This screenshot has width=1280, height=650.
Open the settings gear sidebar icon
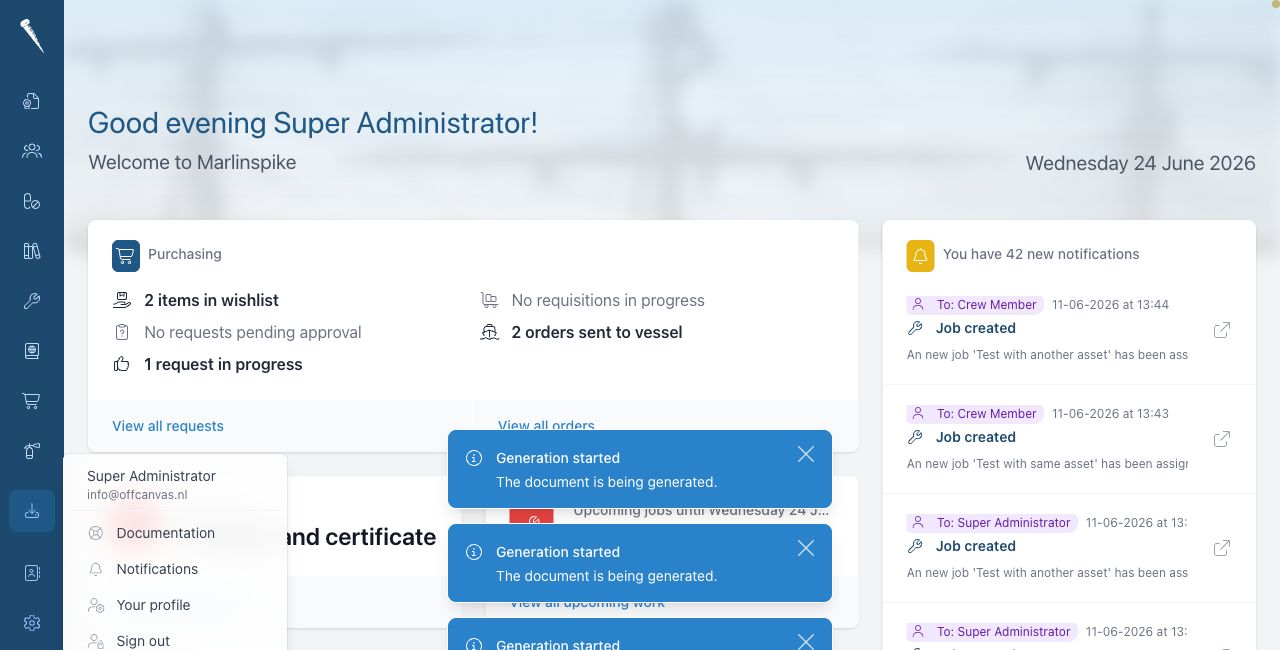pos(32,623)
